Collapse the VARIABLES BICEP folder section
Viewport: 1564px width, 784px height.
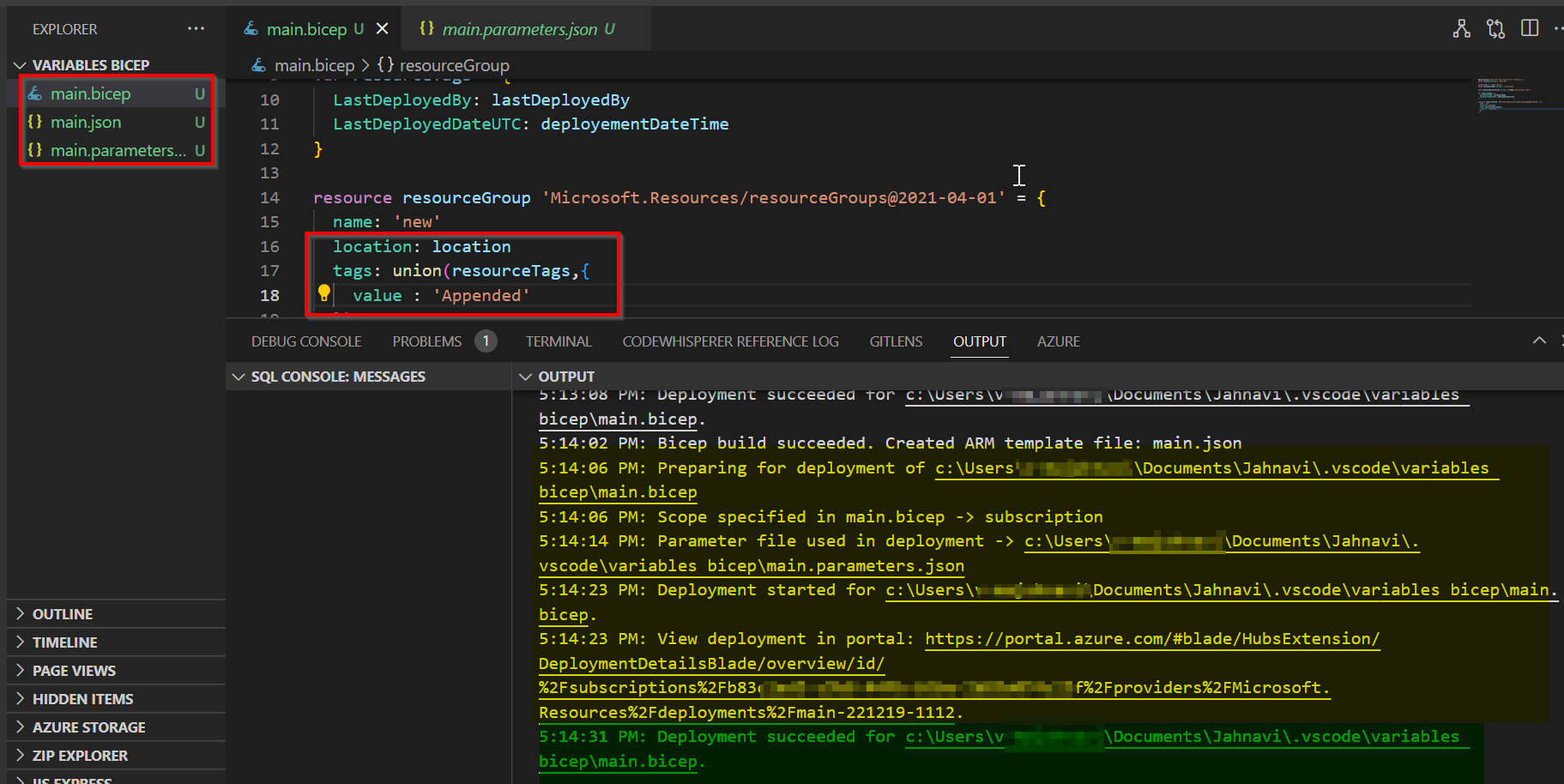(91, 65)
